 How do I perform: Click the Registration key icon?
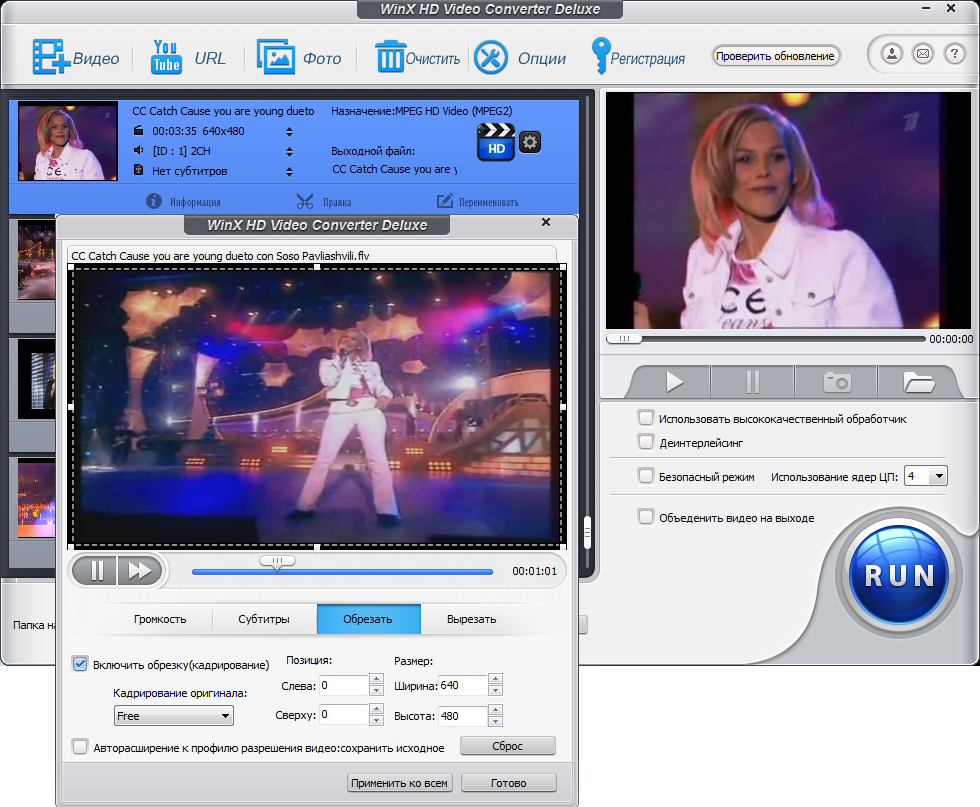[601, 56]
